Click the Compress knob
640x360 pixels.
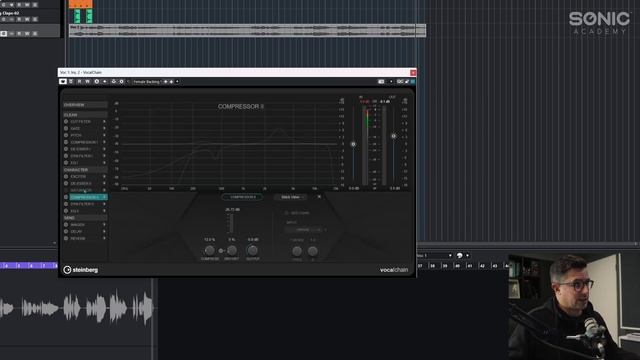tap(209, 250)
